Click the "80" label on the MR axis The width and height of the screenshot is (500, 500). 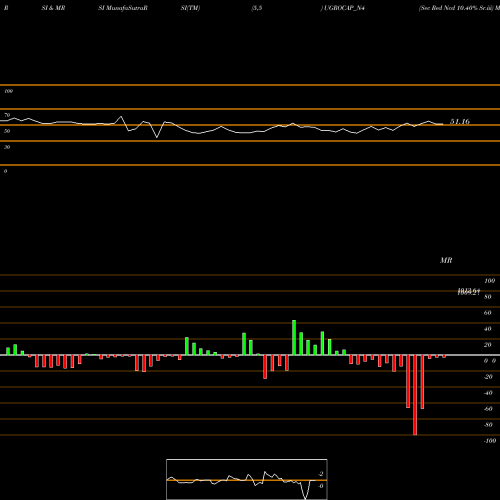point(488,297)
